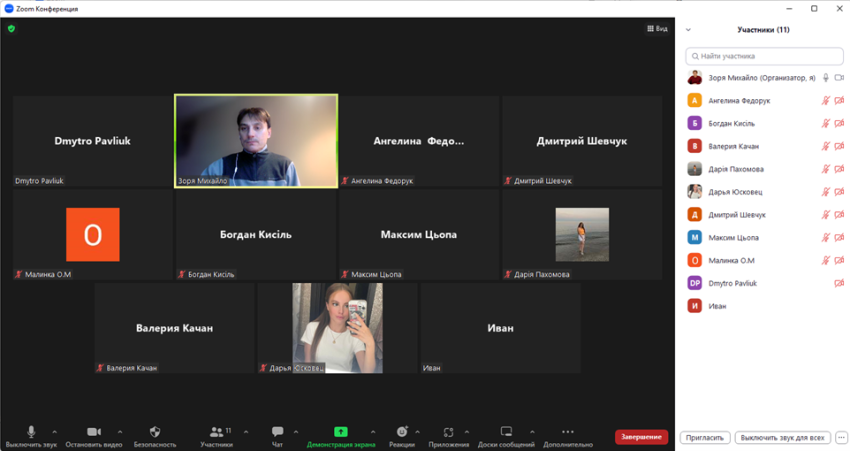Image resolution: width=850 pixels, height=451 pixels.
Task: Open the more options button beside Mute all
Action: click(841, 437)
